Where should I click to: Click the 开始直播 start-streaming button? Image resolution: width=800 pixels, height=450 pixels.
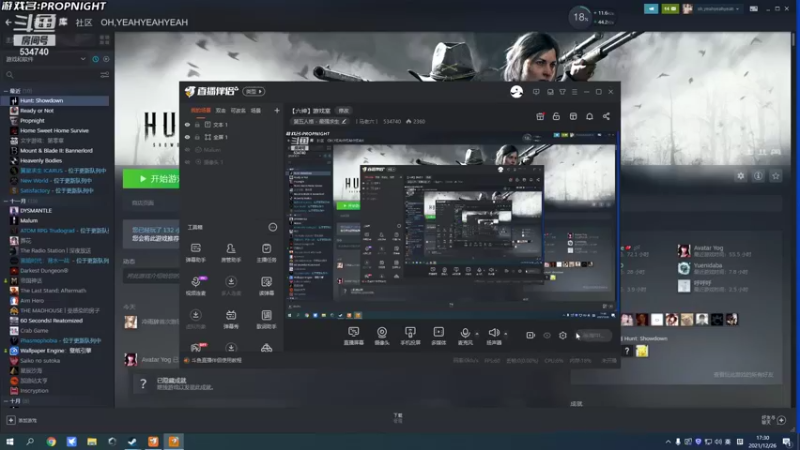(593, 335)
